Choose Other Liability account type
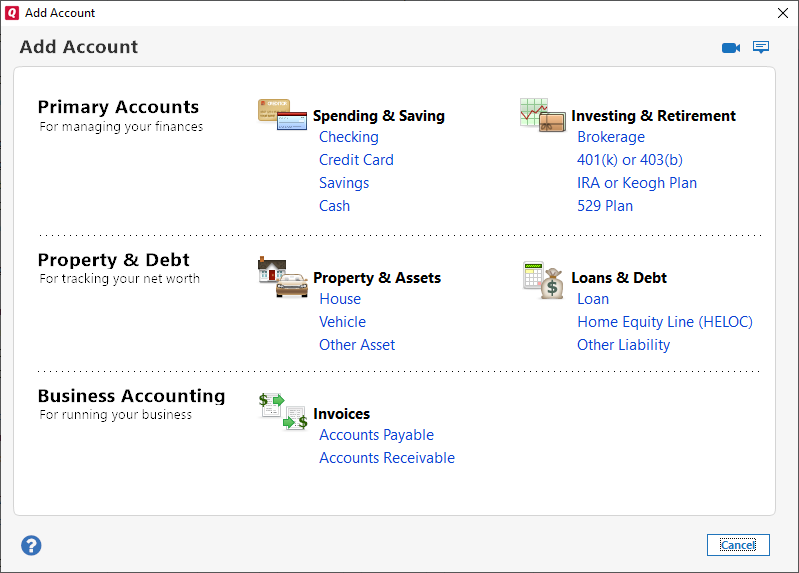This screenshot has height=573, width=799. click(x=623, y=345)
